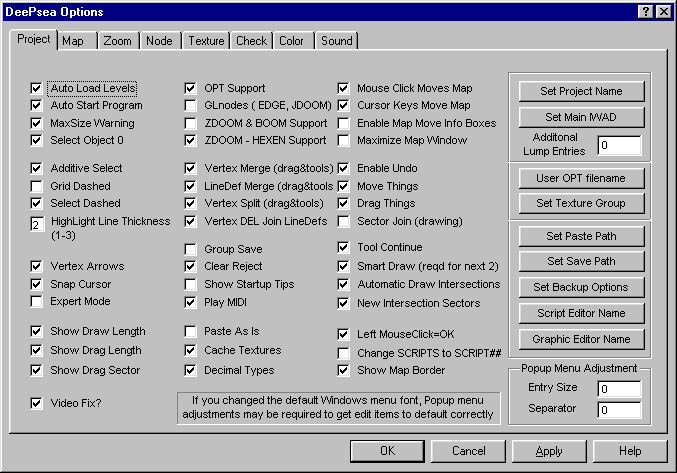
Task: Click the Additional Lump Entries field
Action: pyautogui.click(x=618, y=145)
